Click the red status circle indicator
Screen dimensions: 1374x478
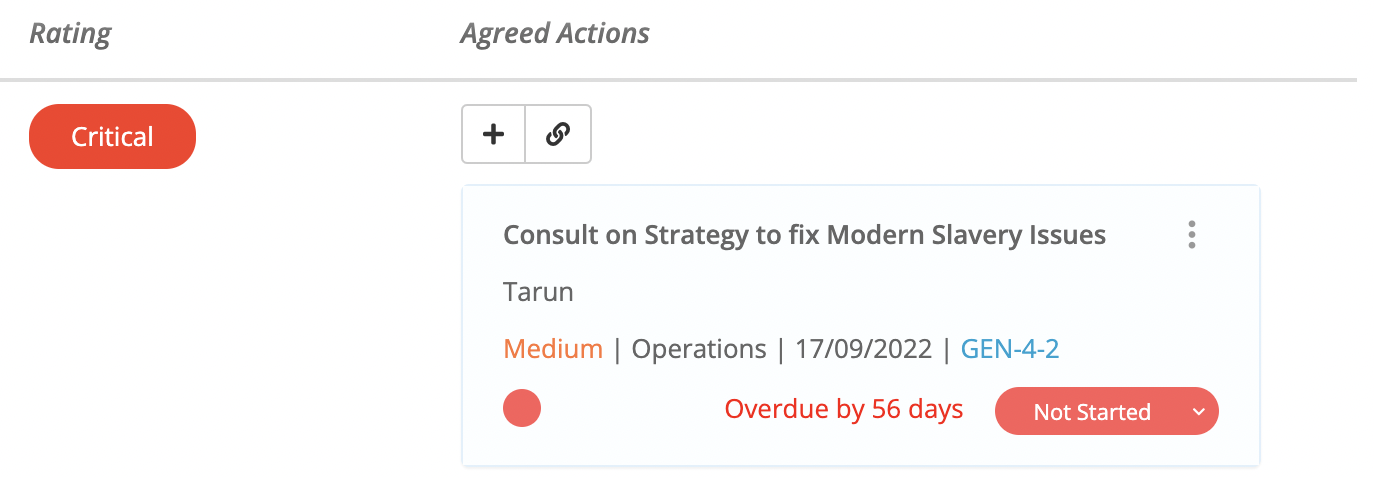point(522,409)
